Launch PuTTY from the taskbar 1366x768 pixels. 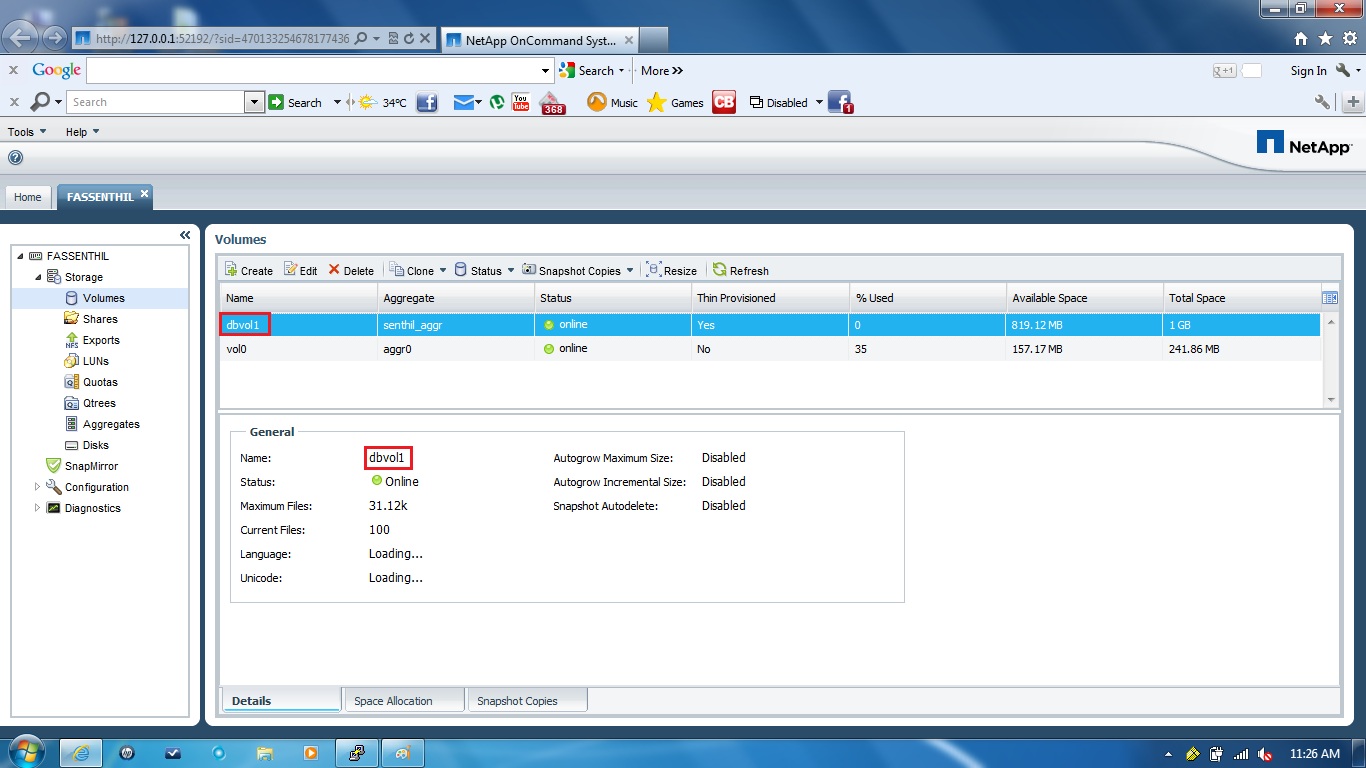click(x=357, y=753)
